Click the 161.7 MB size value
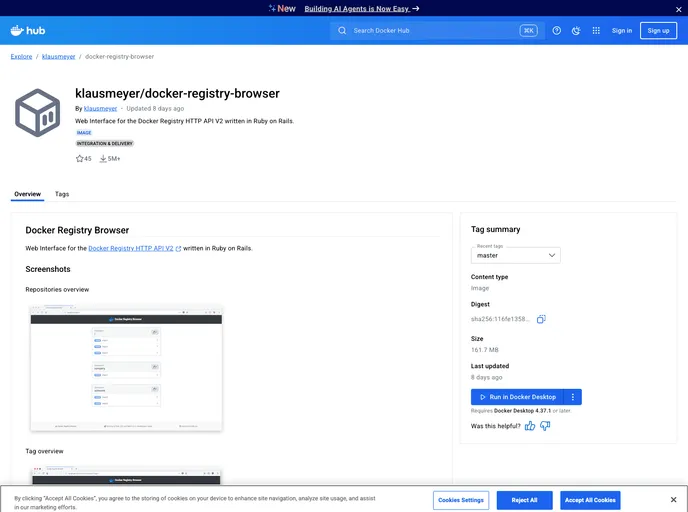The height and width of the screenshot is (512, 688). pos(484,350)
